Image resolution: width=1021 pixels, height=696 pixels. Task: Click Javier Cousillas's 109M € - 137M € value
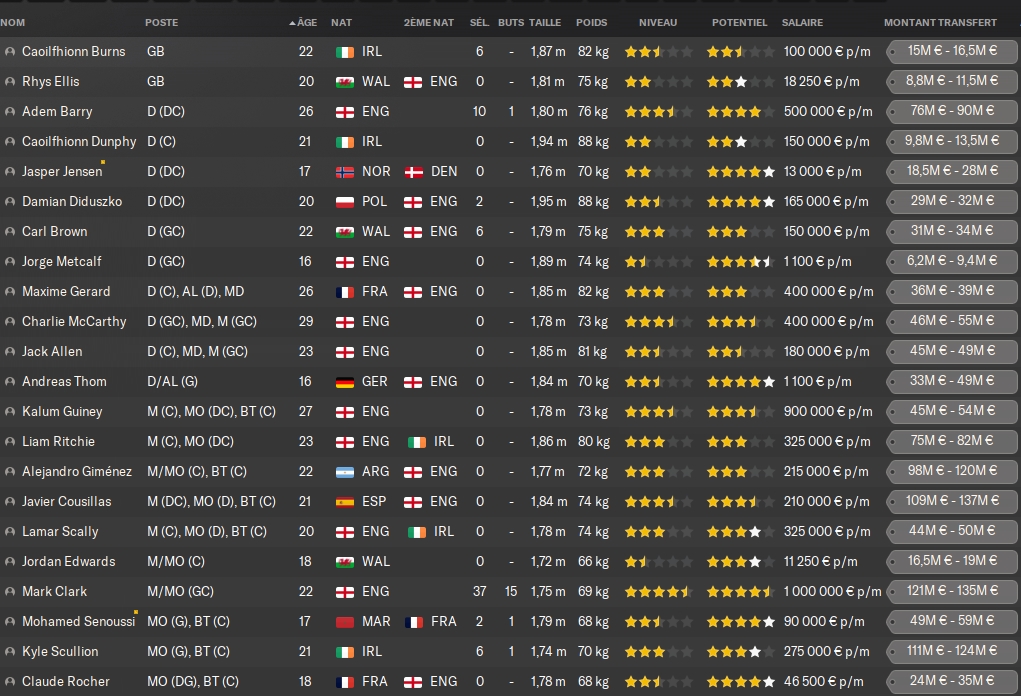point(951,501)
